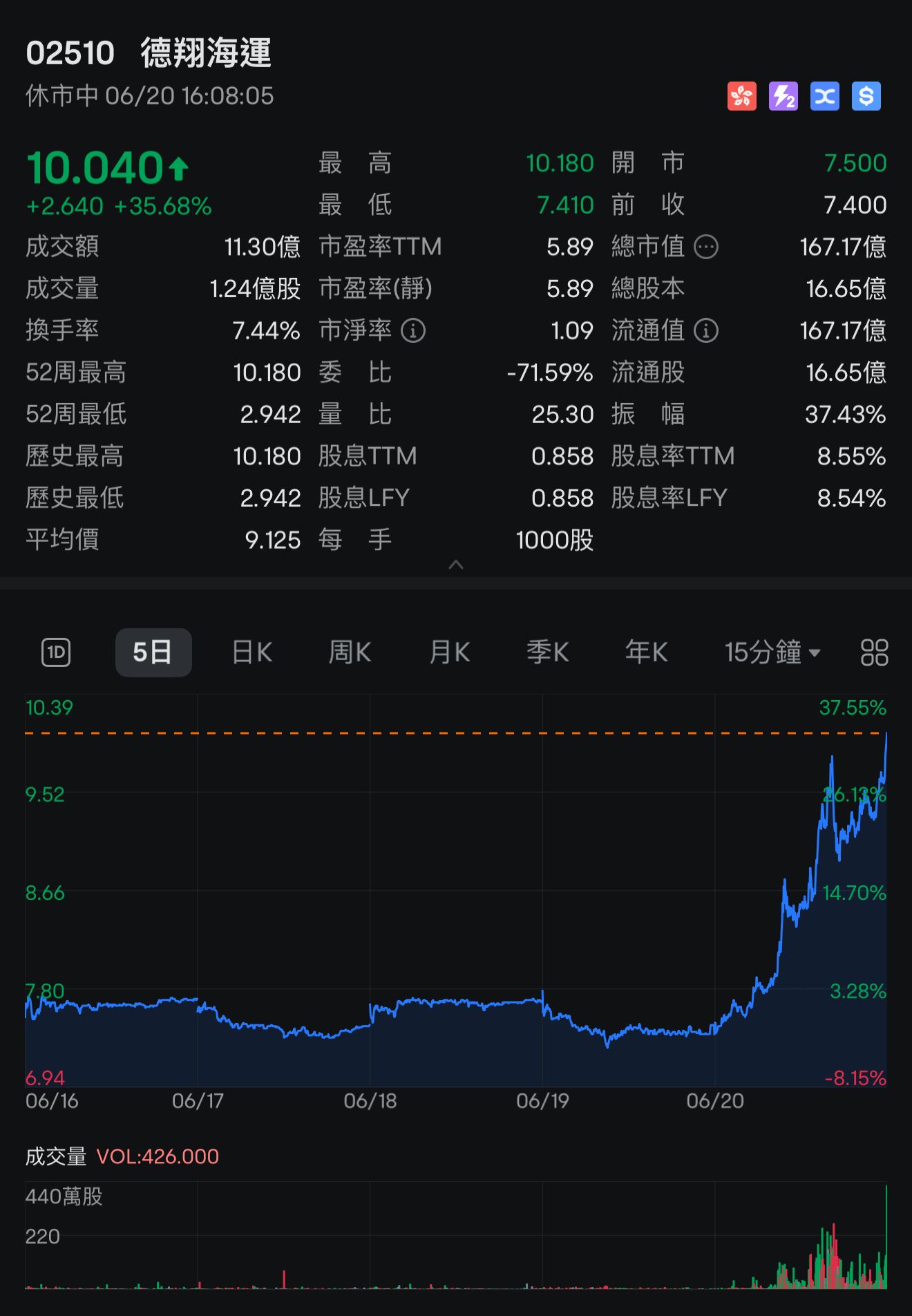
Task: Tap the change percentage +35.68%
Action: [x=163, y=206]
